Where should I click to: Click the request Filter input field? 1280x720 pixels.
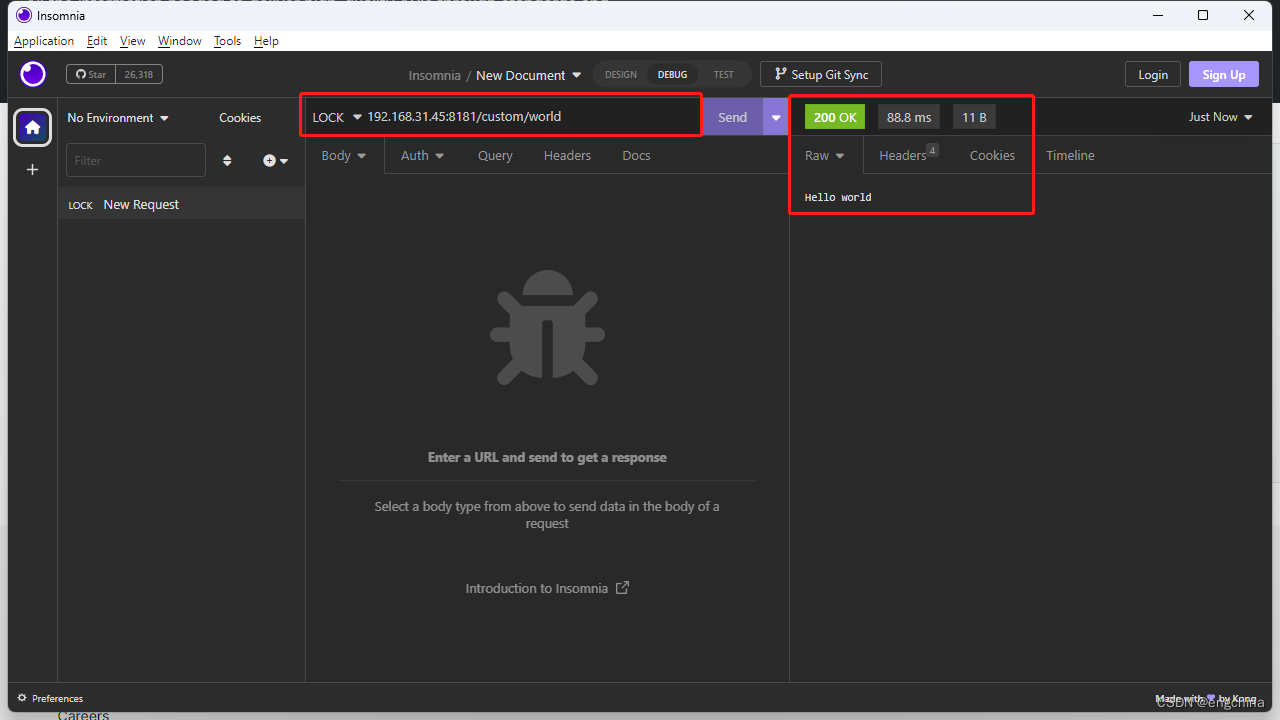tap(136, 160)
